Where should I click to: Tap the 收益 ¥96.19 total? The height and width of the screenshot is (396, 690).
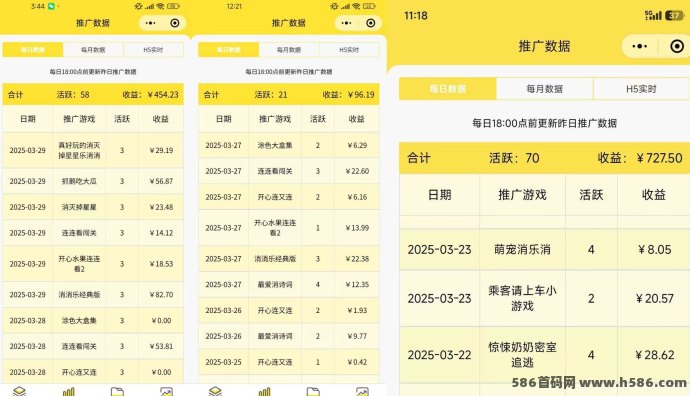click(x=349, y=95)
